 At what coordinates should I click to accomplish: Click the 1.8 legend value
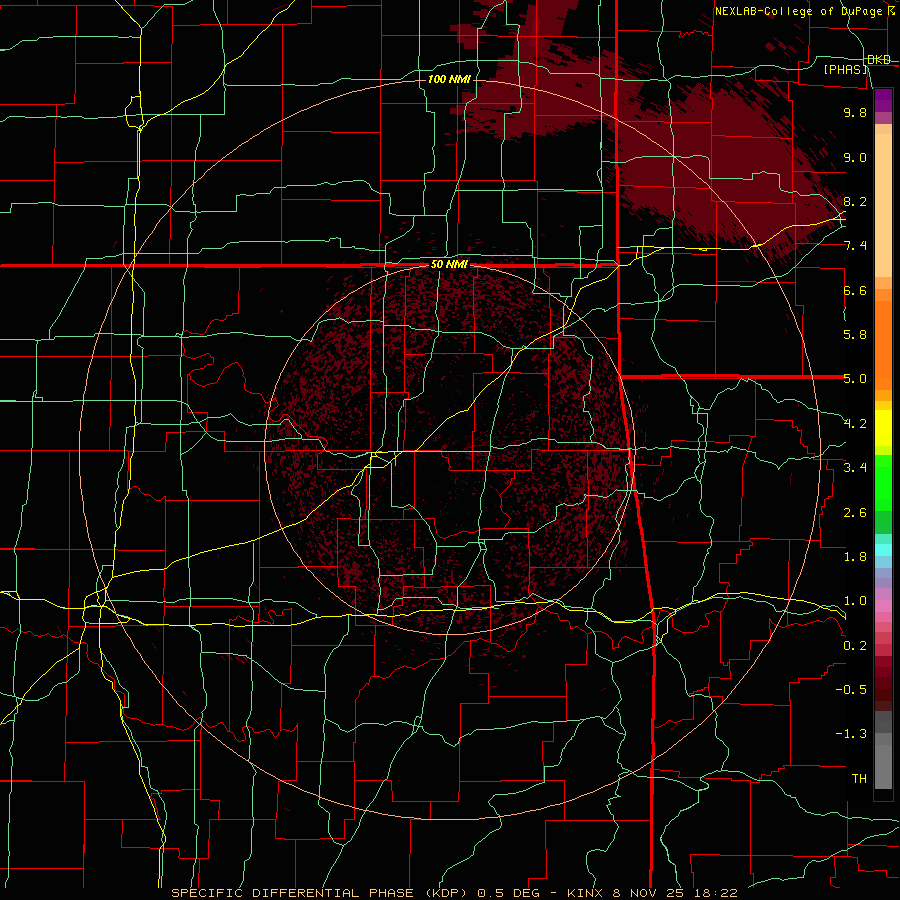click(855, 557)
